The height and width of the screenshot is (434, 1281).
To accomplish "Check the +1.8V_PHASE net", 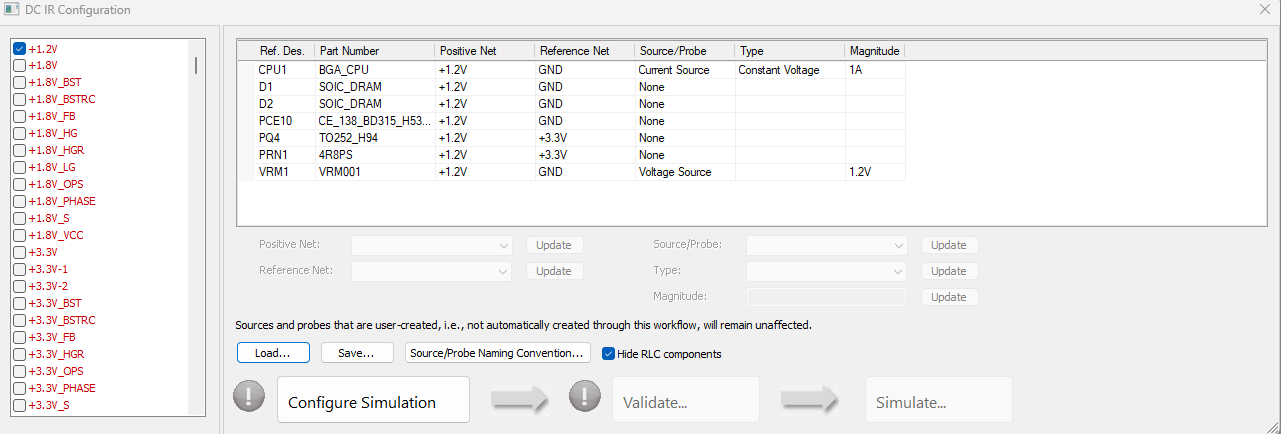I will (x=19, y=201).
